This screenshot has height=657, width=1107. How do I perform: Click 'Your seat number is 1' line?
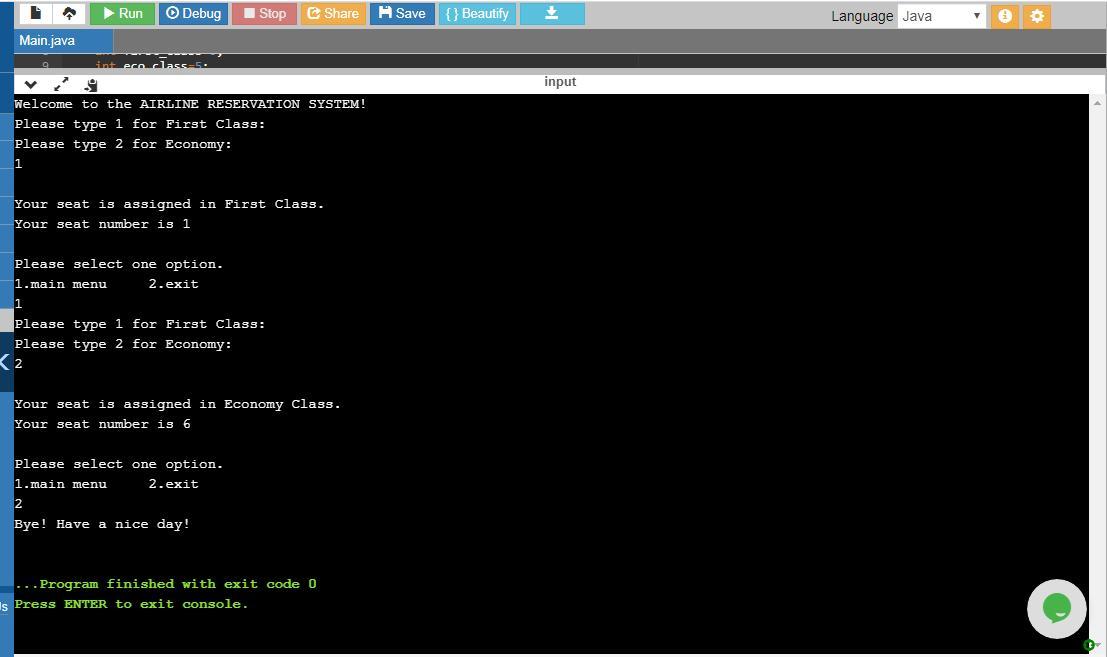[x=102, y=224]
